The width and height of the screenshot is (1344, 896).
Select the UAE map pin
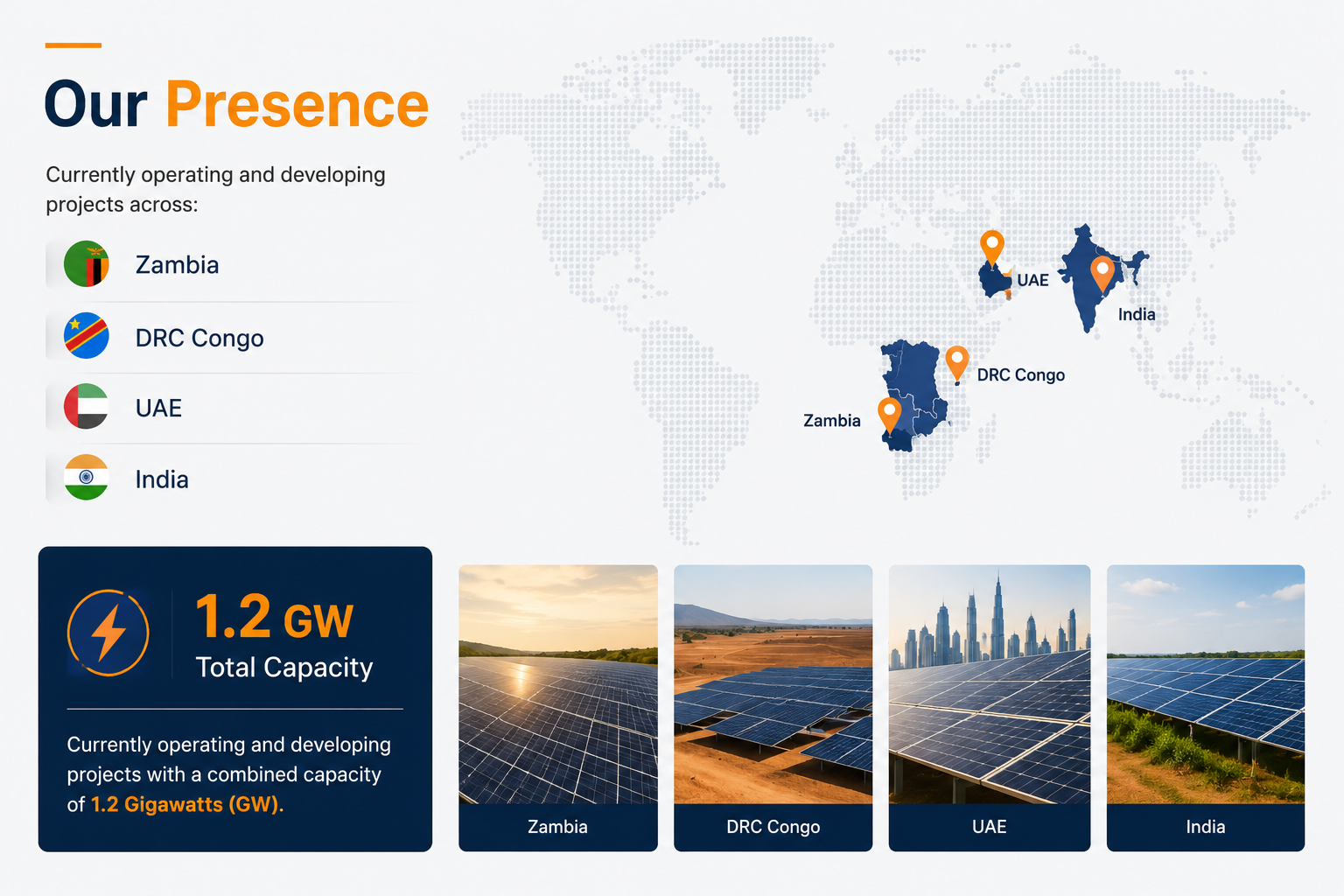point(991,248)
